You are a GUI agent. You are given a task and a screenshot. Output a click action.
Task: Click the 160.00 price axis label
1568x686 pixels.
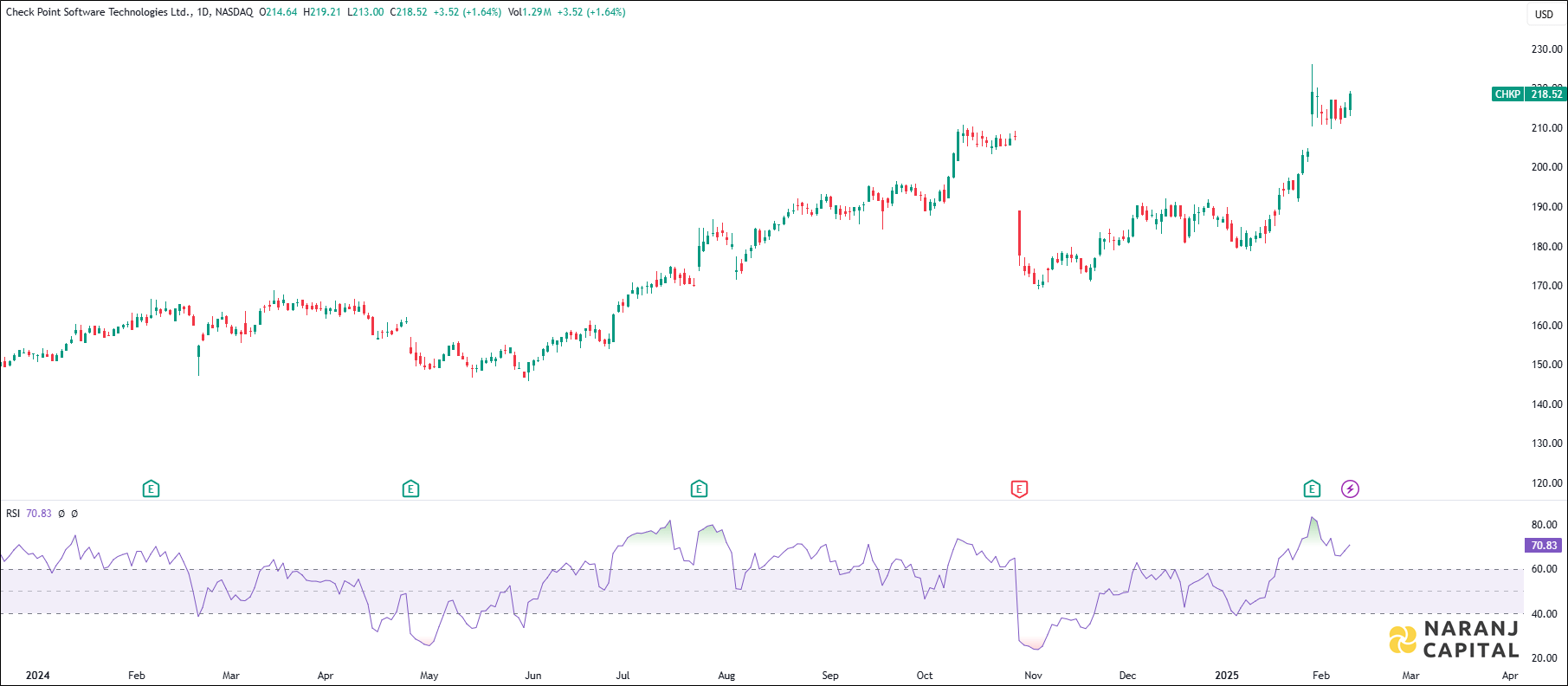(1546, 326)
